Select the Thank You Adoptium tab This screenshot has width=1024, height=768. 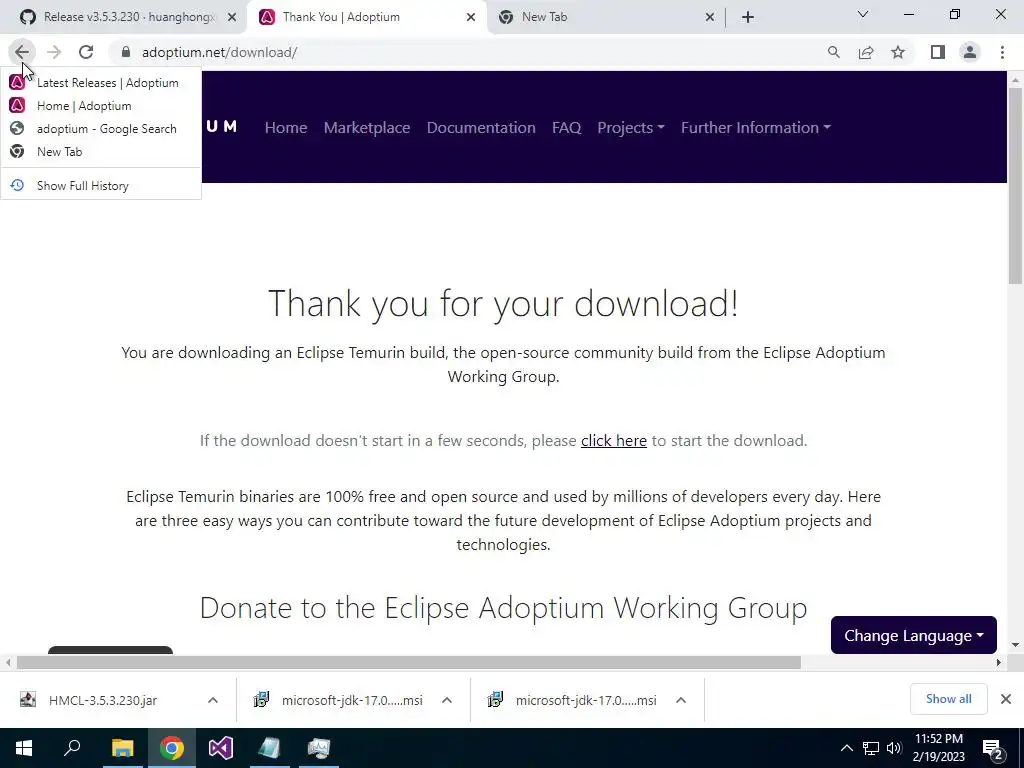pyautogui.click(x=367, y=17)
